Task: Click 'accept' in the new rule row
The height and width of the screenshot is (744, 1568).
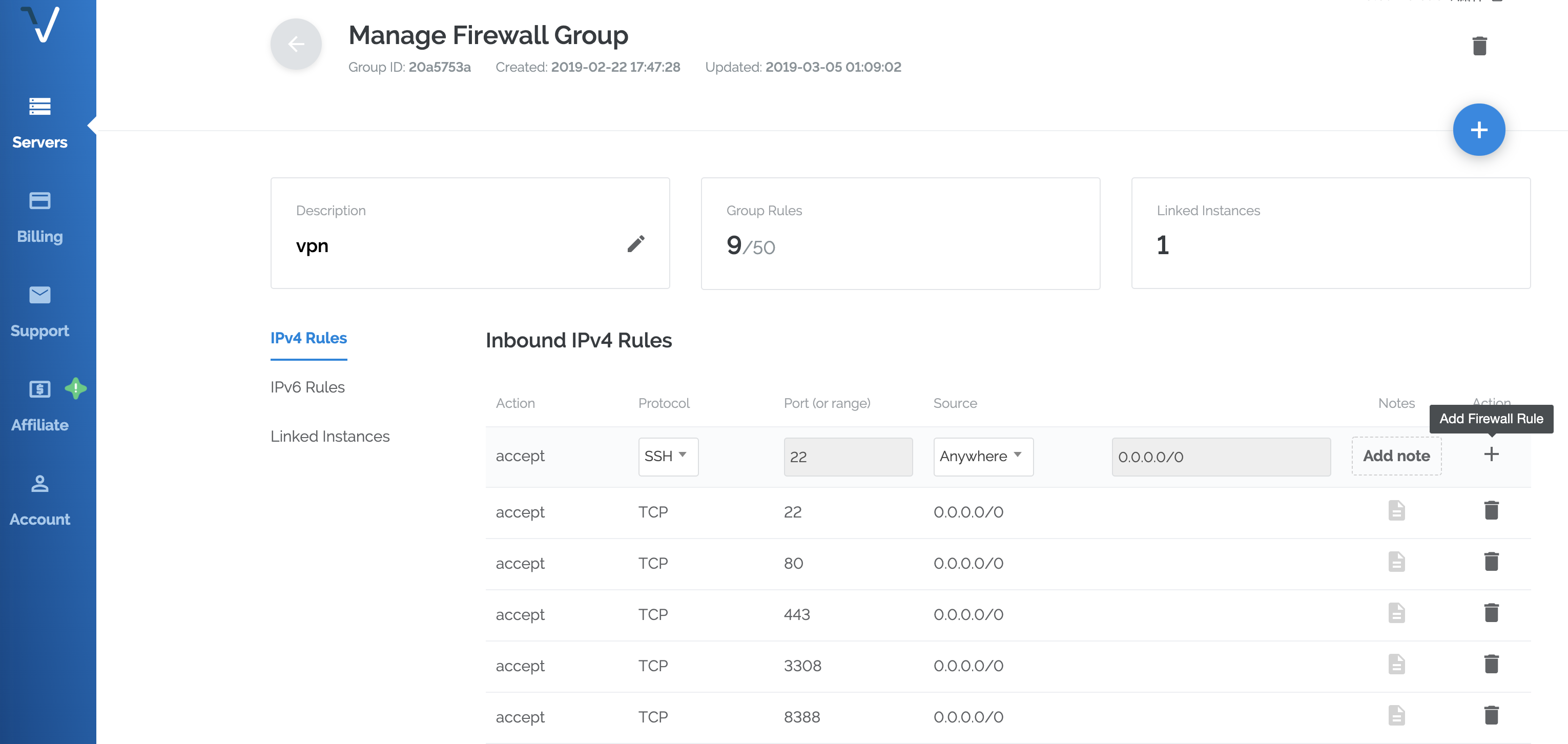Action: pos(520,456)
